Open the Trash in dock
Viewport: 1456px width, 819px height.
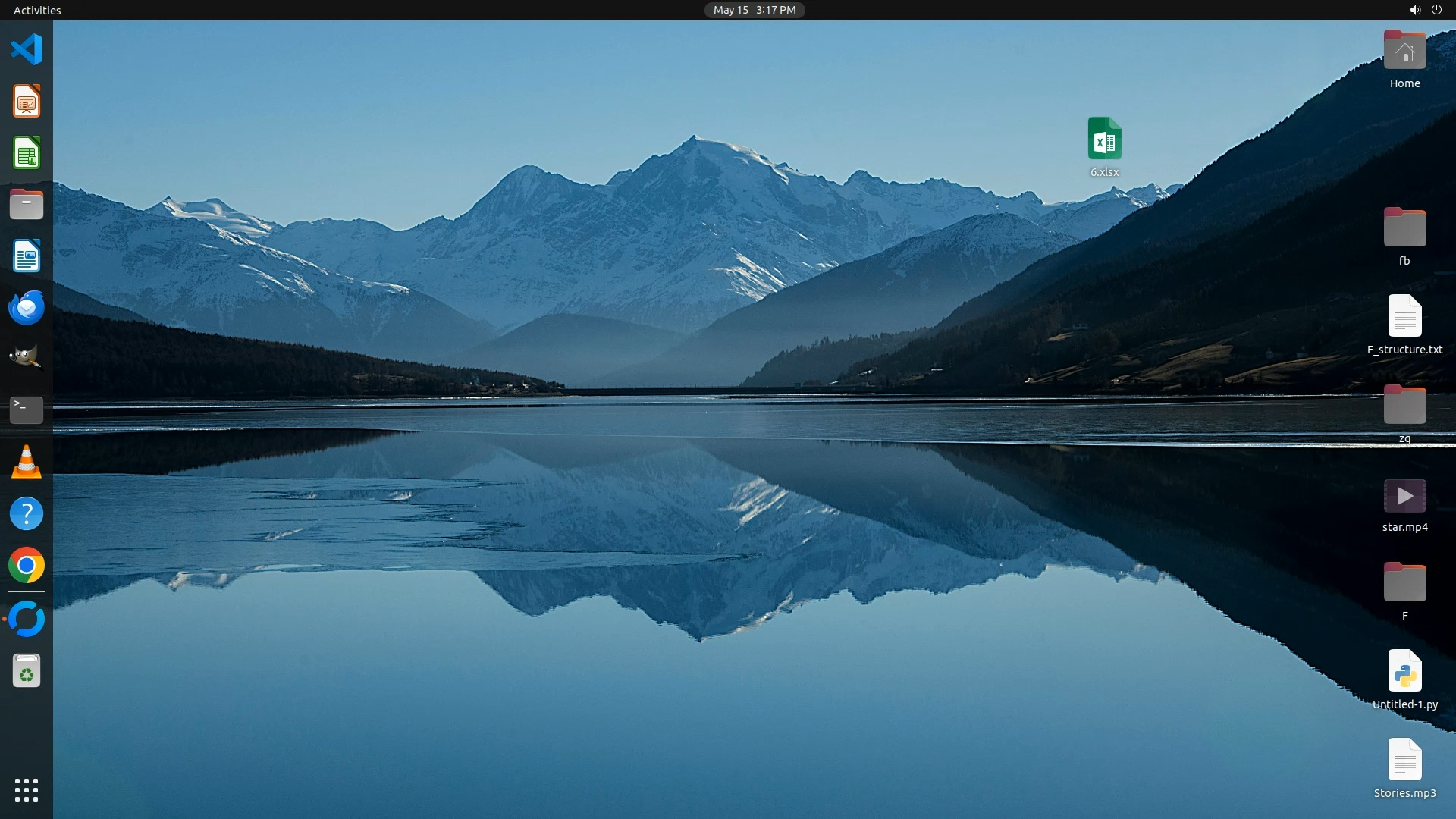(x=27, y=671)
